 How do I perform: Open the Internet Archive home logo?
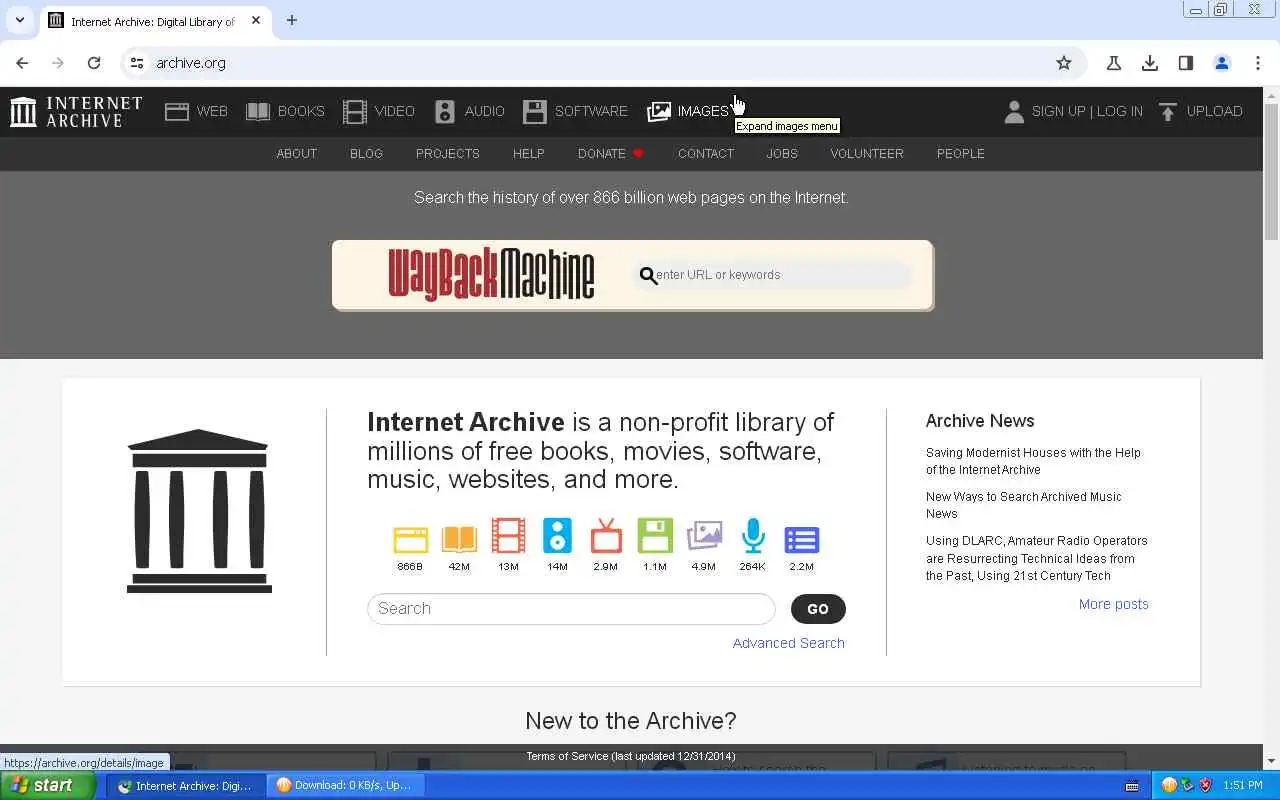(x=76, y=111)
